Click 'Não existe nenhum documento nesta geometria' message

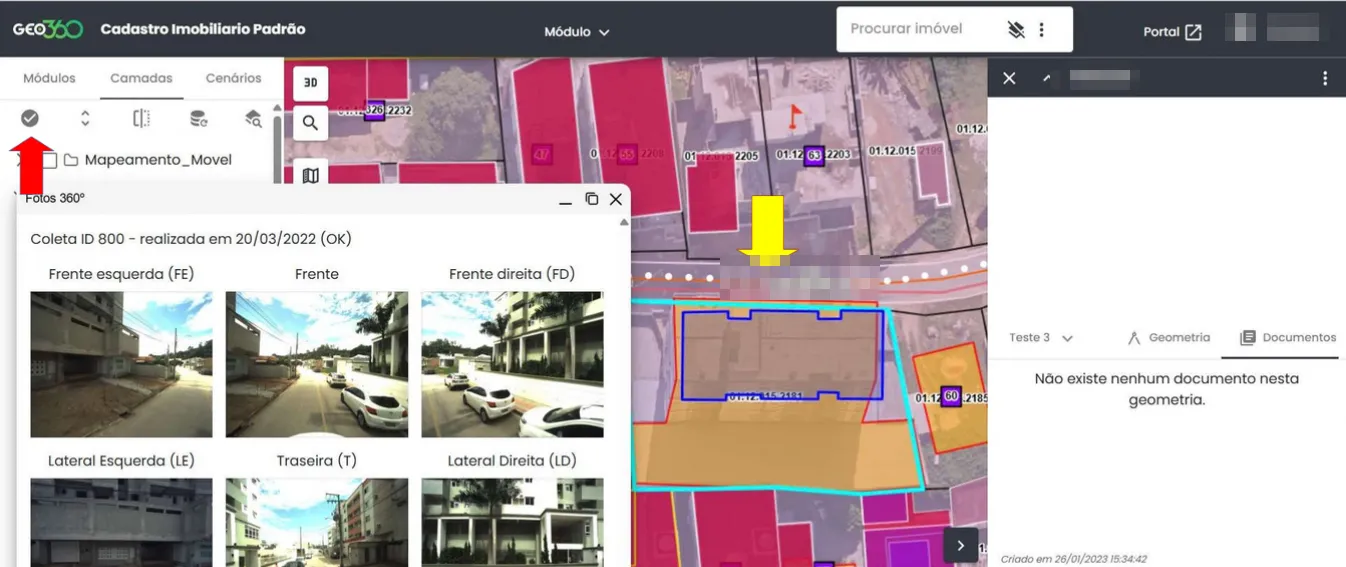point(1166,389)
